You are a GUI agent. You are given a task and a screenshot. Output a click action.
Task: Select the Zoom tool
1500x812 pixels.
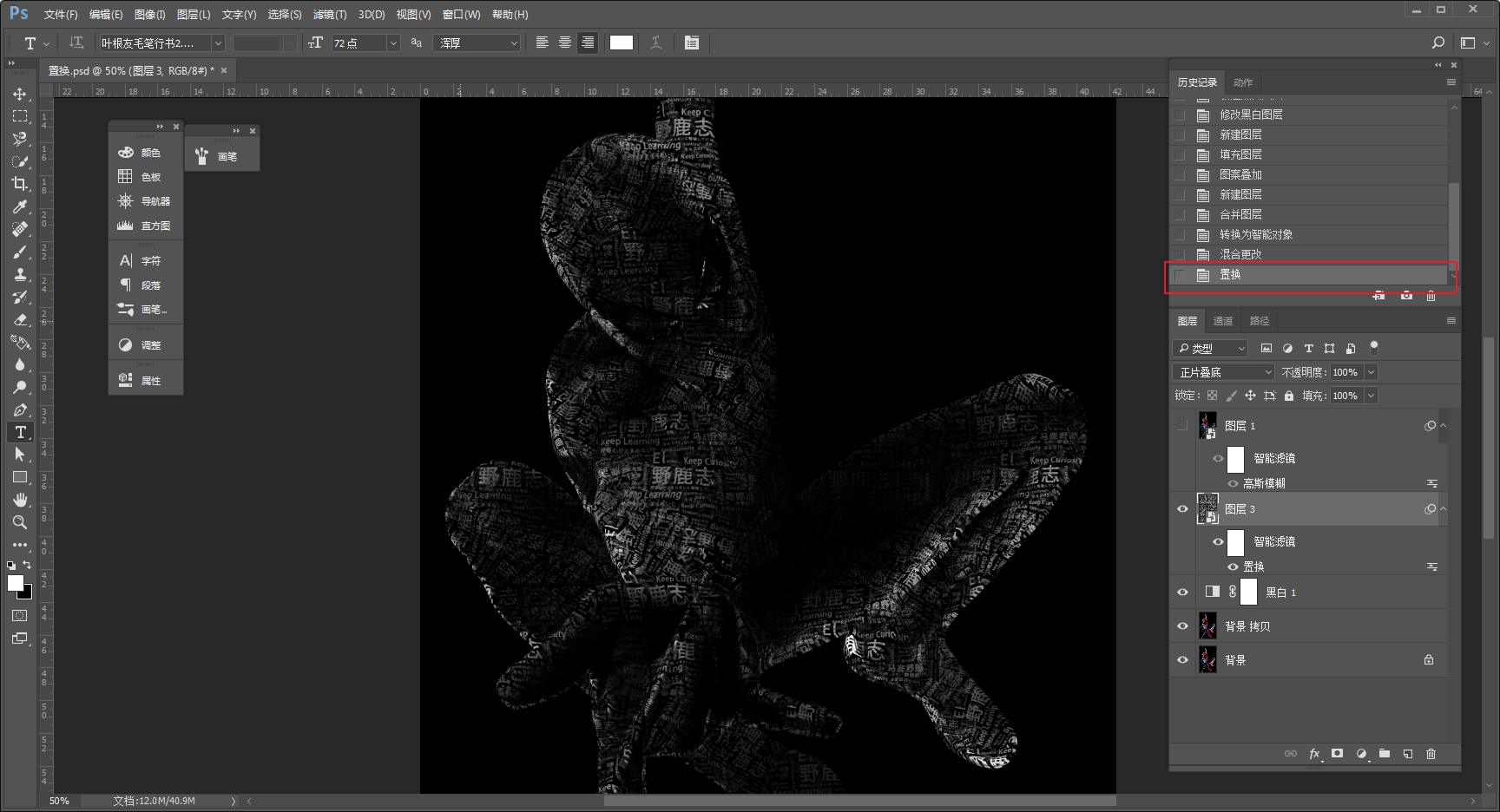[19, 522]
